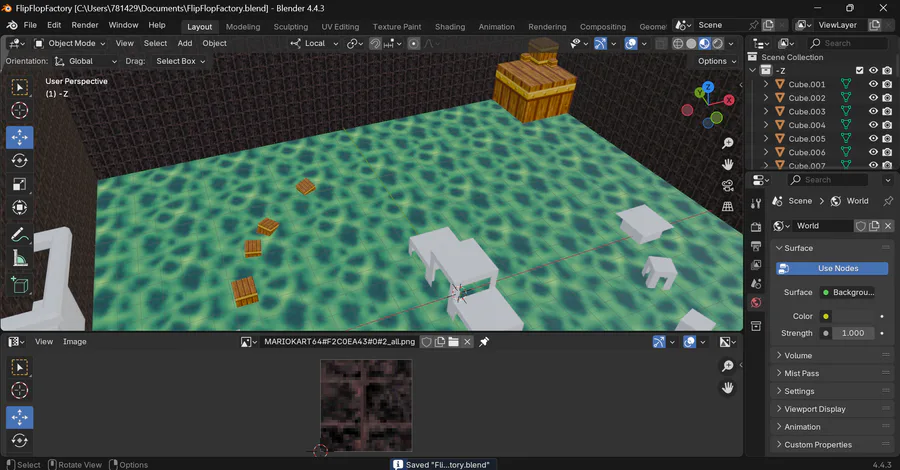Switch to material preview shading
The height and width of the screenshot is (470, 900).
(x=704, y=44)
